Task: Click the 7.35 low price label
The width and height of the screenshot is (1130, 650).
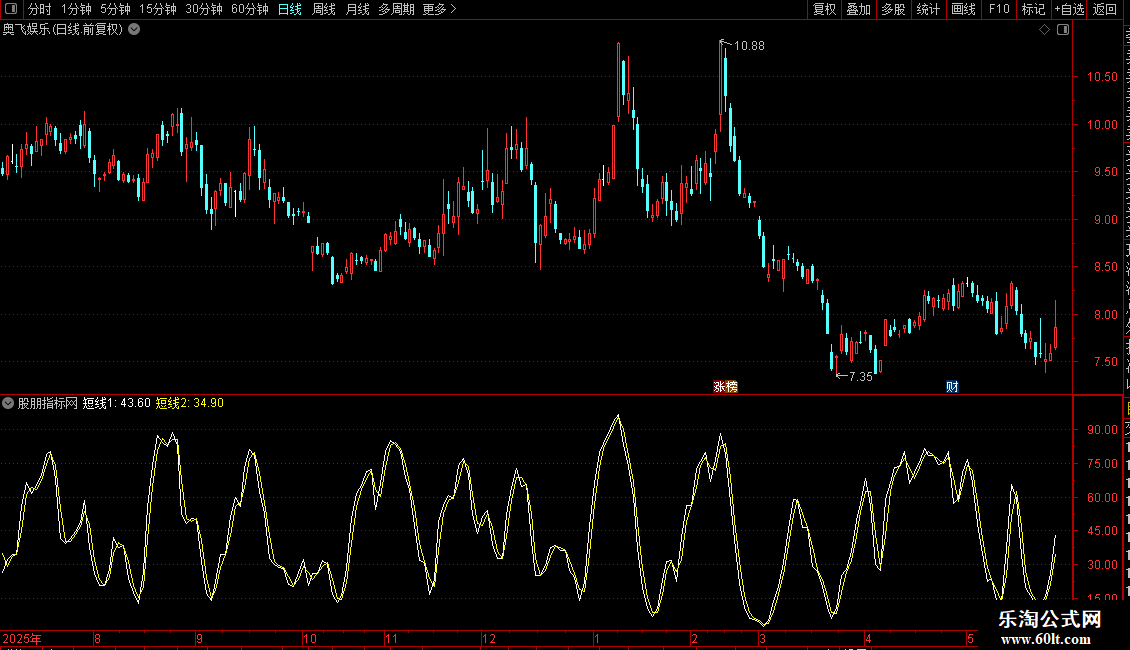Action: pos(860,376)
